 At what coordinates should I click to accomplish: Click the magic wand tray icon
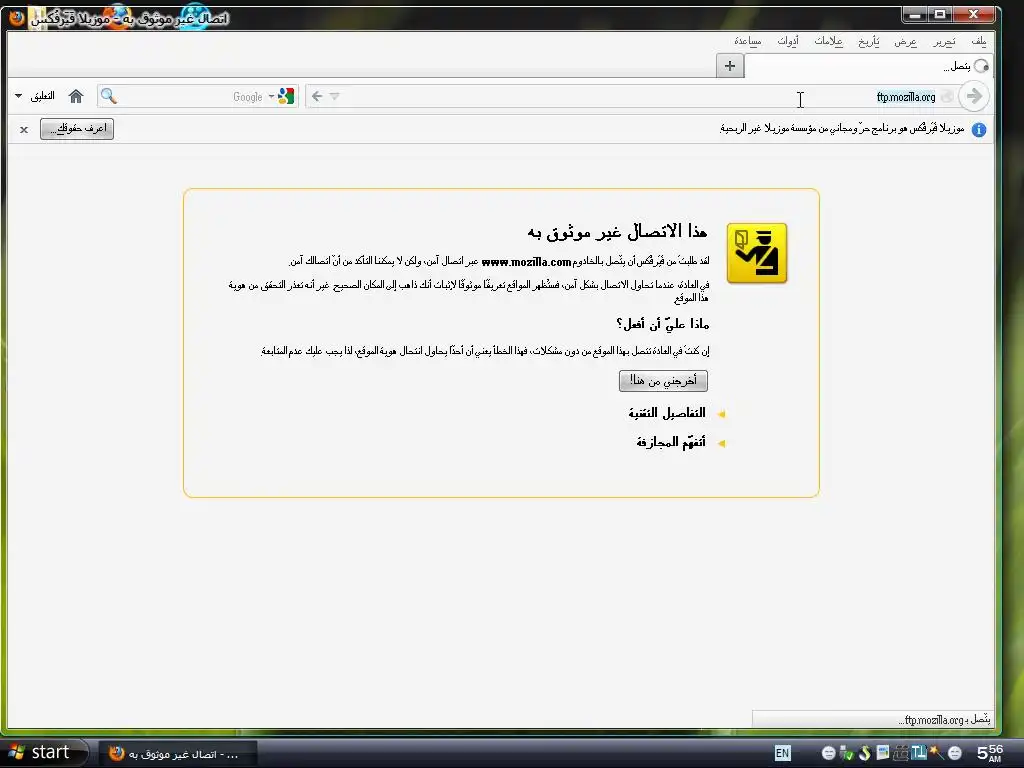click(x=936, y=752)
